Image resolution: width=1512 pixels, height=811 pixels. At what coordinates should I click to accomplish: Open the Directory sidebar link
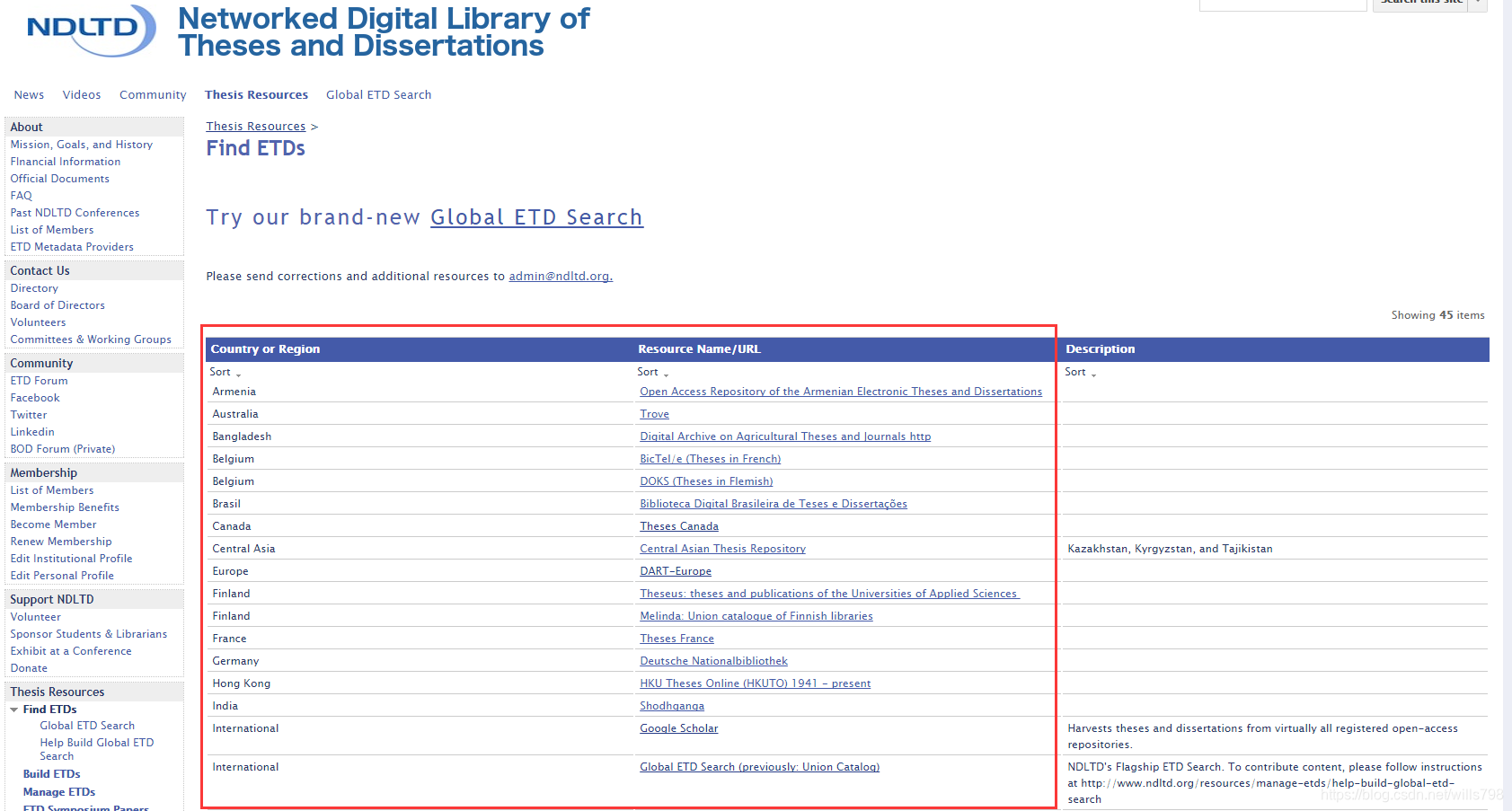pos(34,288)
